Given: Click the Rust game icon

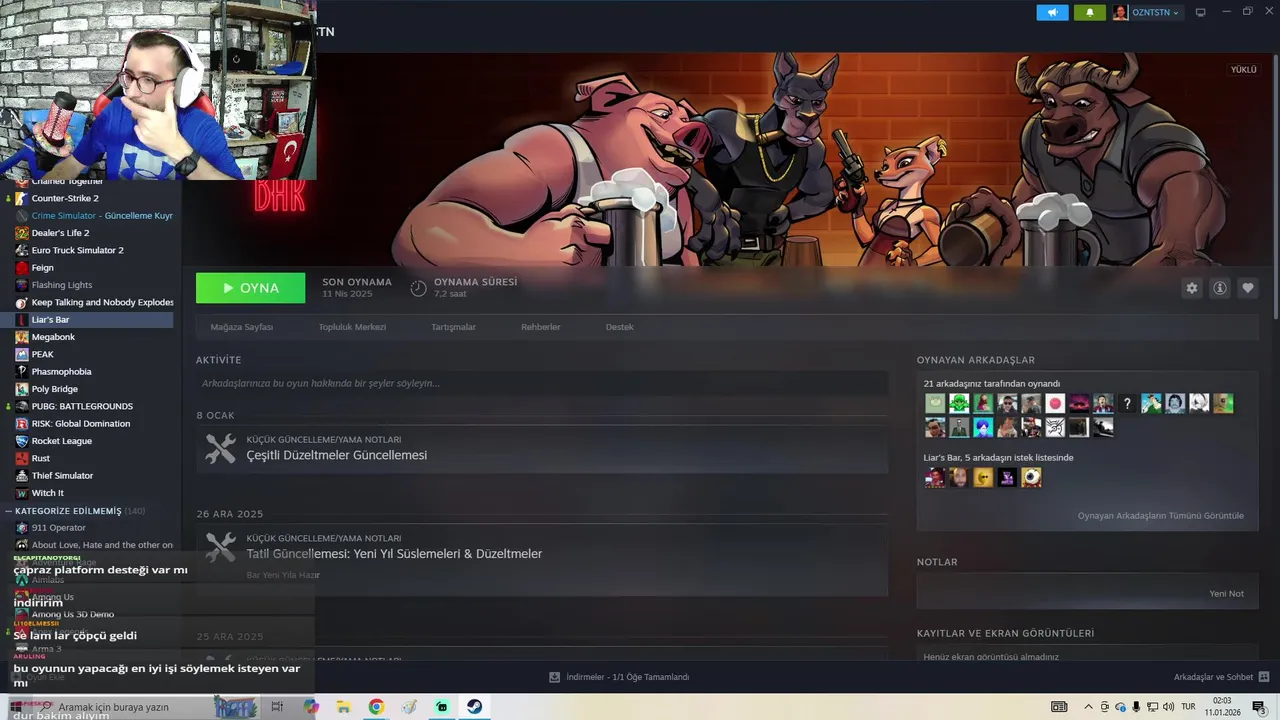Looking at the screenshot, I should tap(21, 458).
